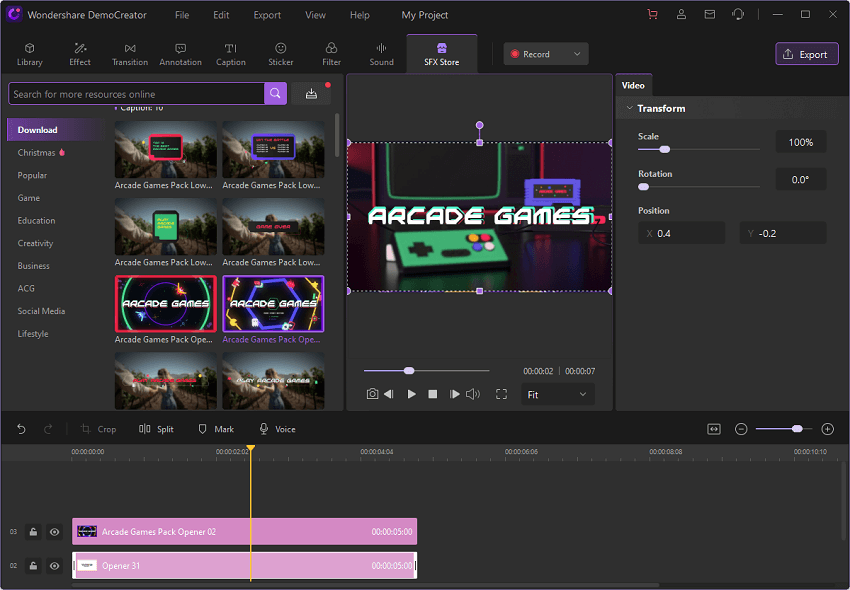Click the search magnifier button

[x=275, y=94]
